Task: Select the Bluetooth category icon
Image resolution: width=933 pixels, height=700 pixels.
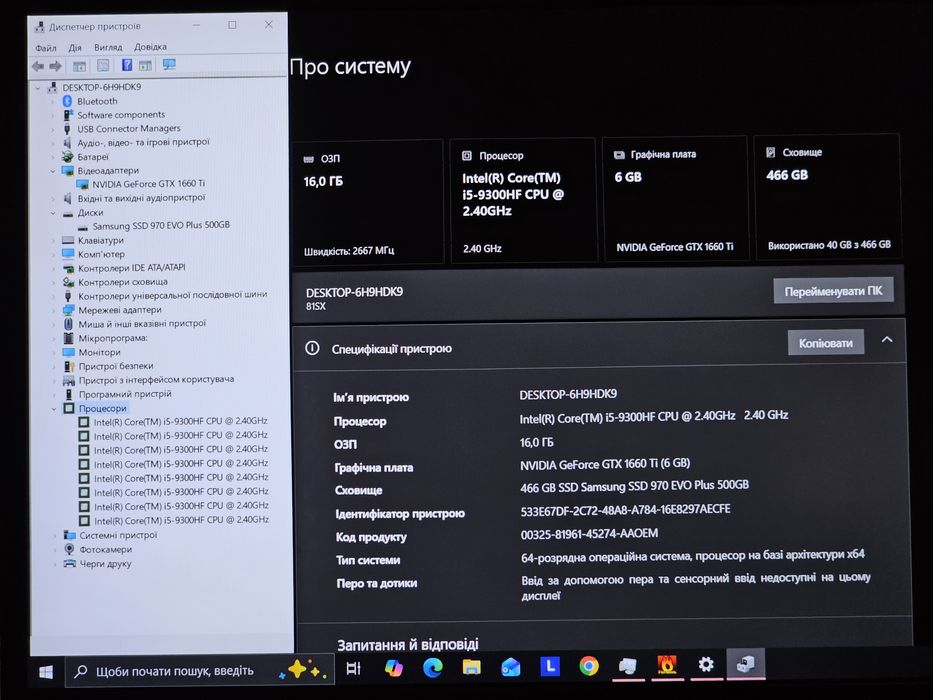Action: point(67,101)
